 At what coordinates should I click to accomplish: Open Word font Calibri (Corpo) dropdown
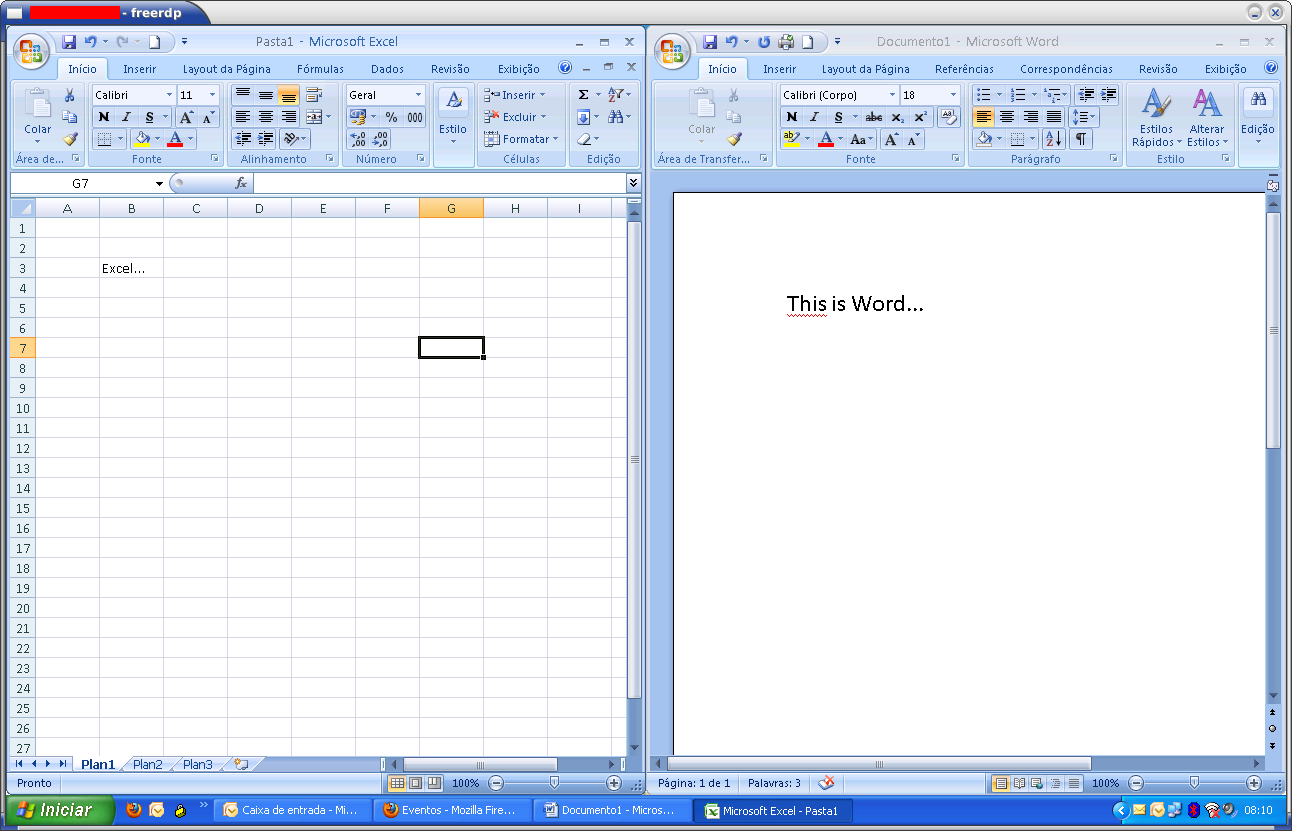(x=892, y=95)
